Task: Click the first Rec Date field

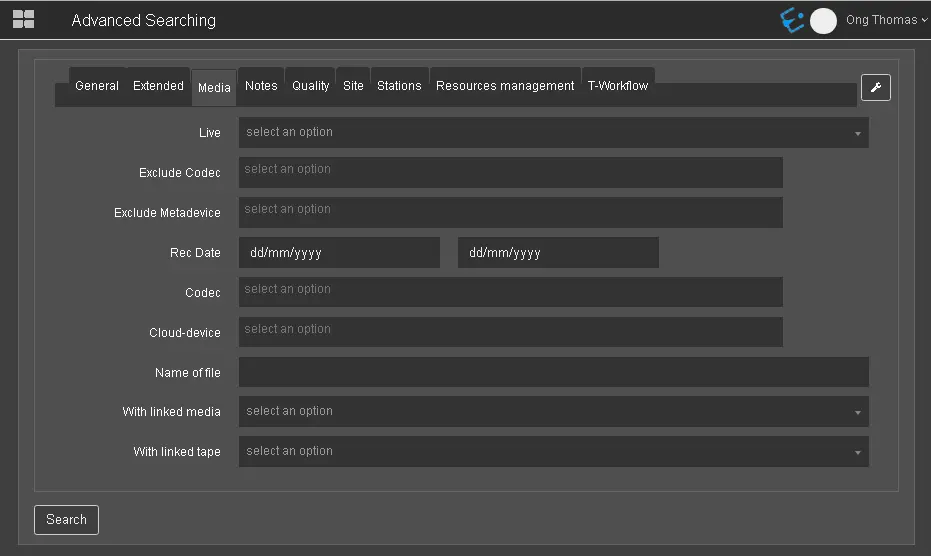Action: [x=338, y=253]
